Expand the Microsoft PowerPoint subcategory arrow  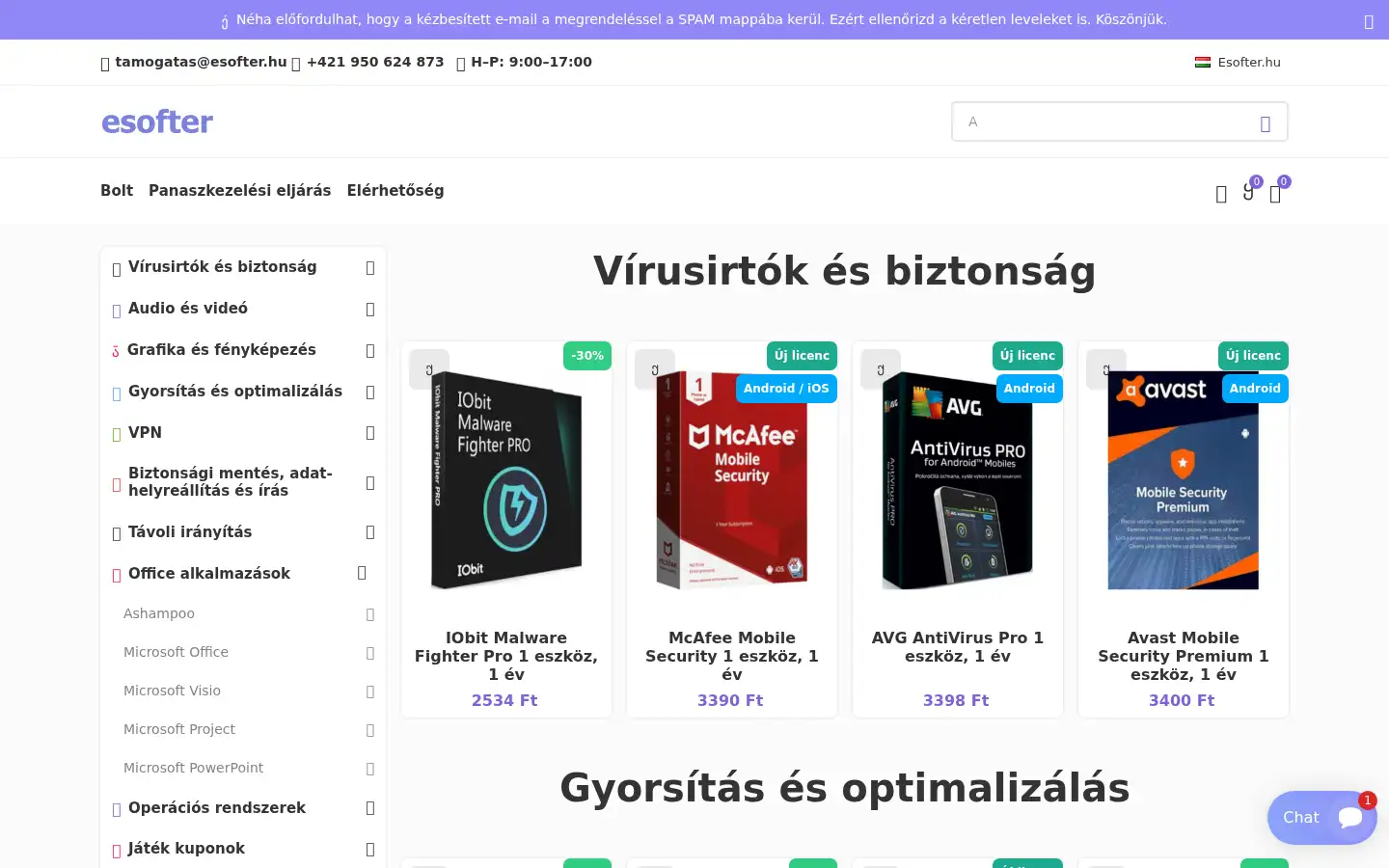click(370, 769)
